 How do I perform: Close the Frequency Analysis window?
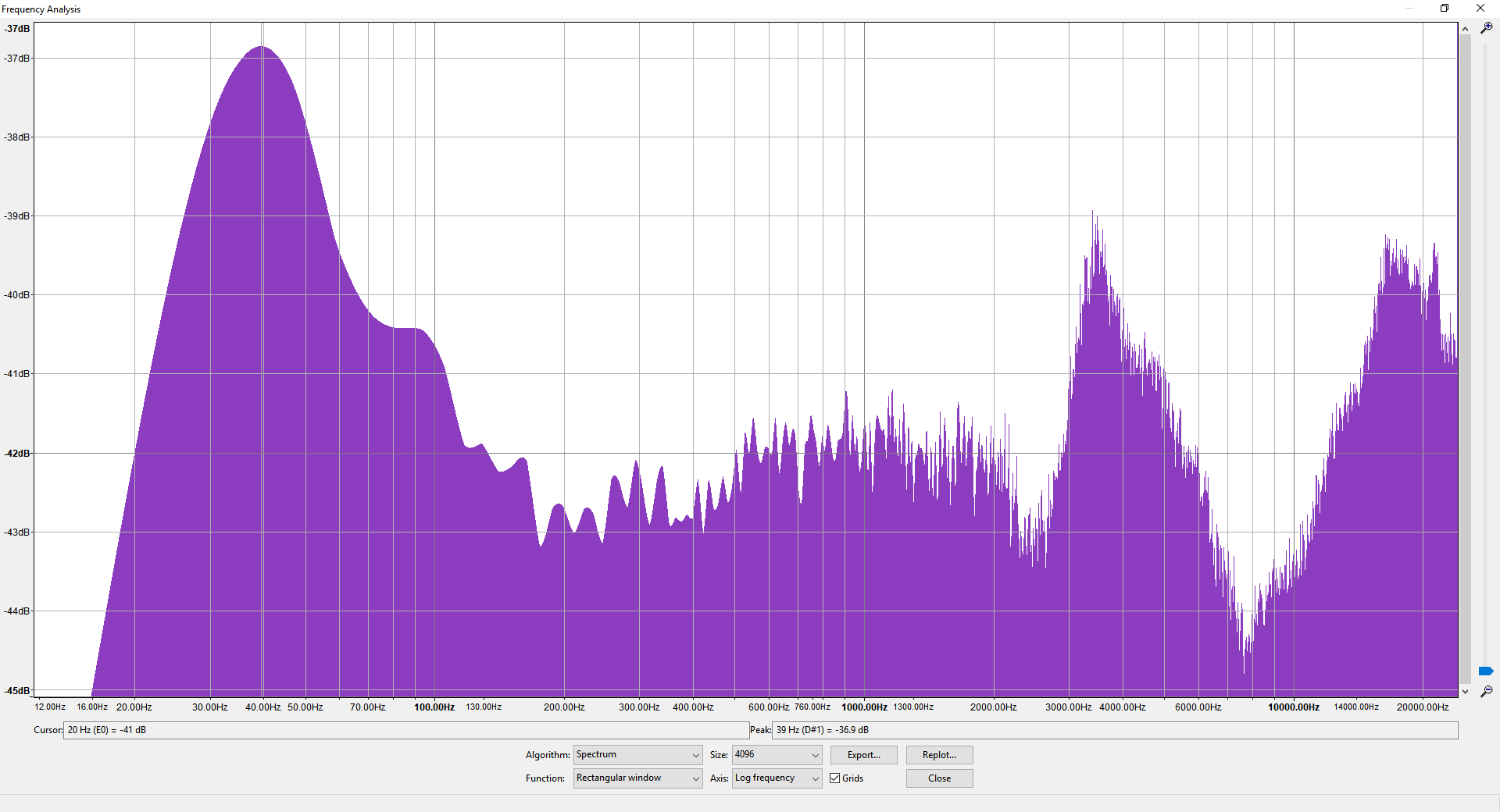pos(1480,9)
